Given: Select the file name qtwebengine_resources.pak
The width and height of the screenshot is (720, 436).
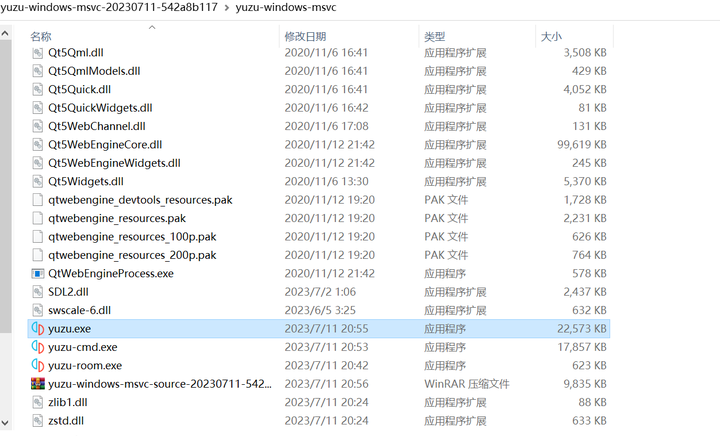Looking at the screenshot, I should click(117, 218).
